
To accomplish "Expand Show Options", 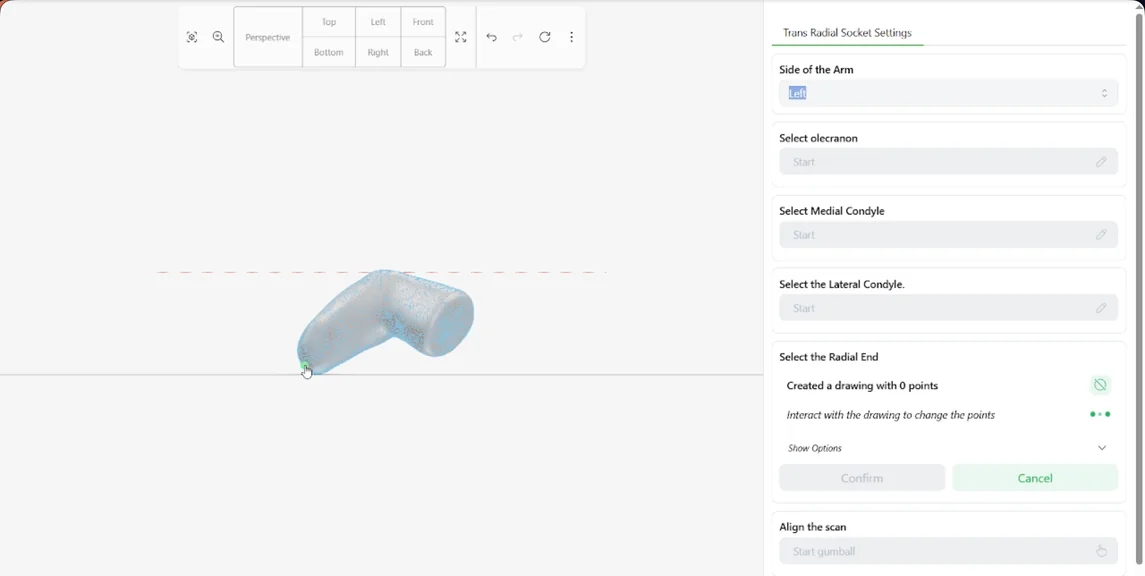I will point(949,448).
